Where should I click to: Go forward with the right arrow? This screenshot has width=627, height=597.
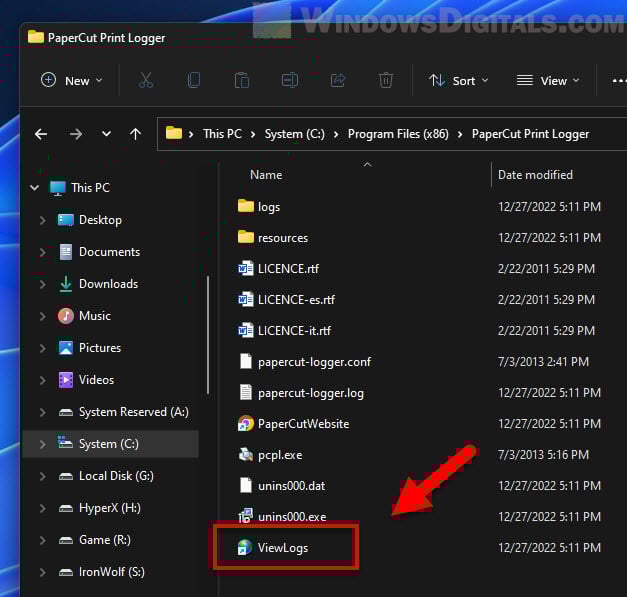[76, 134]
